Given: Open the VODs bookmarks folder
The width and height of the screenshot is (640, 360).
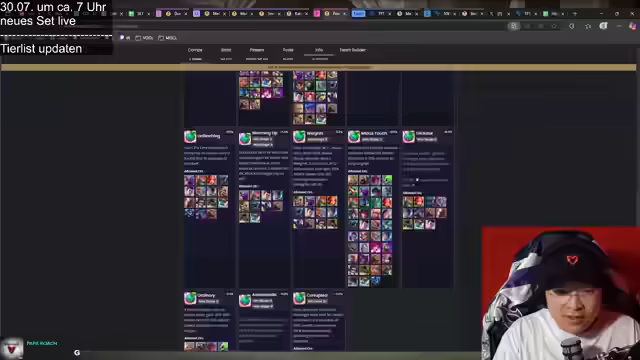Looking at the screenshot, I should (x=144, y=38).
